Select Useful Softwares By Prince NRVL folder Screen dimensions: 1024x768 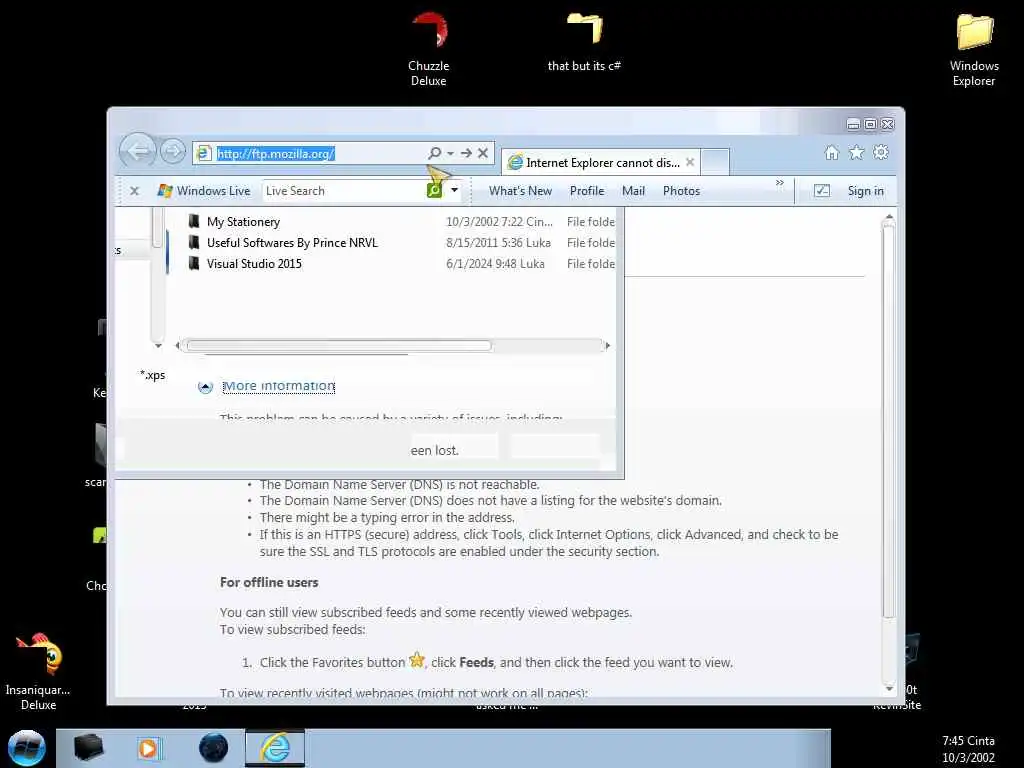pos(292,242)
